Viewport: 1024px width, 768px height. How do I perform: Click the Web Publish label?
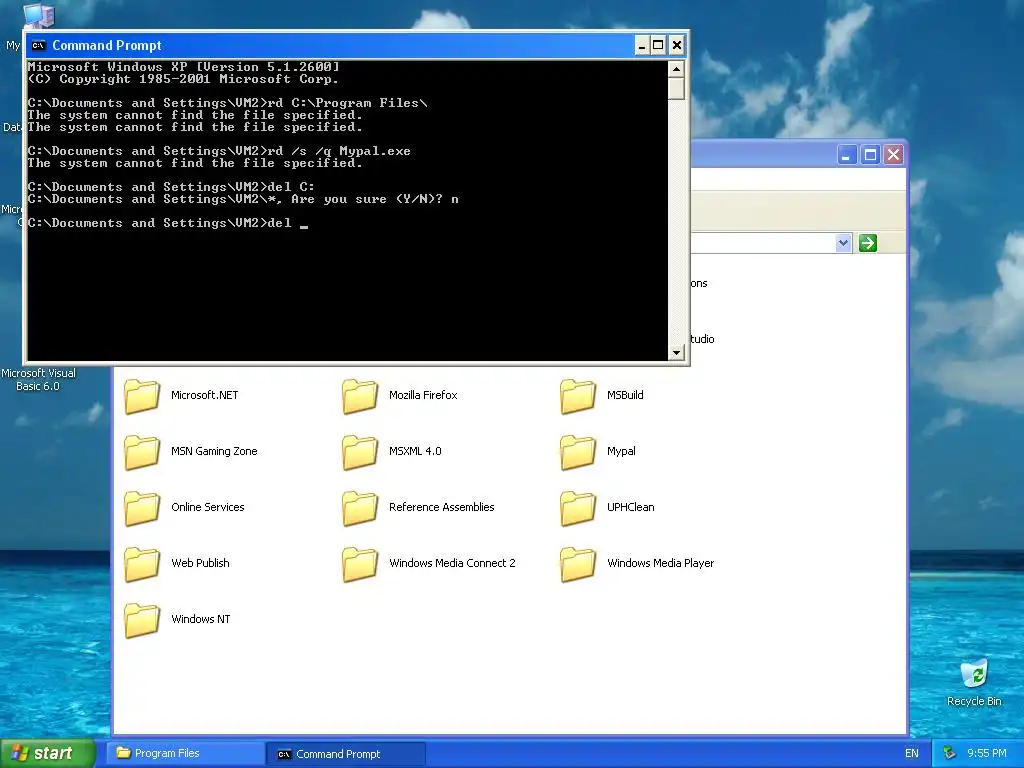pyautogui.click(x=200, y=563)
